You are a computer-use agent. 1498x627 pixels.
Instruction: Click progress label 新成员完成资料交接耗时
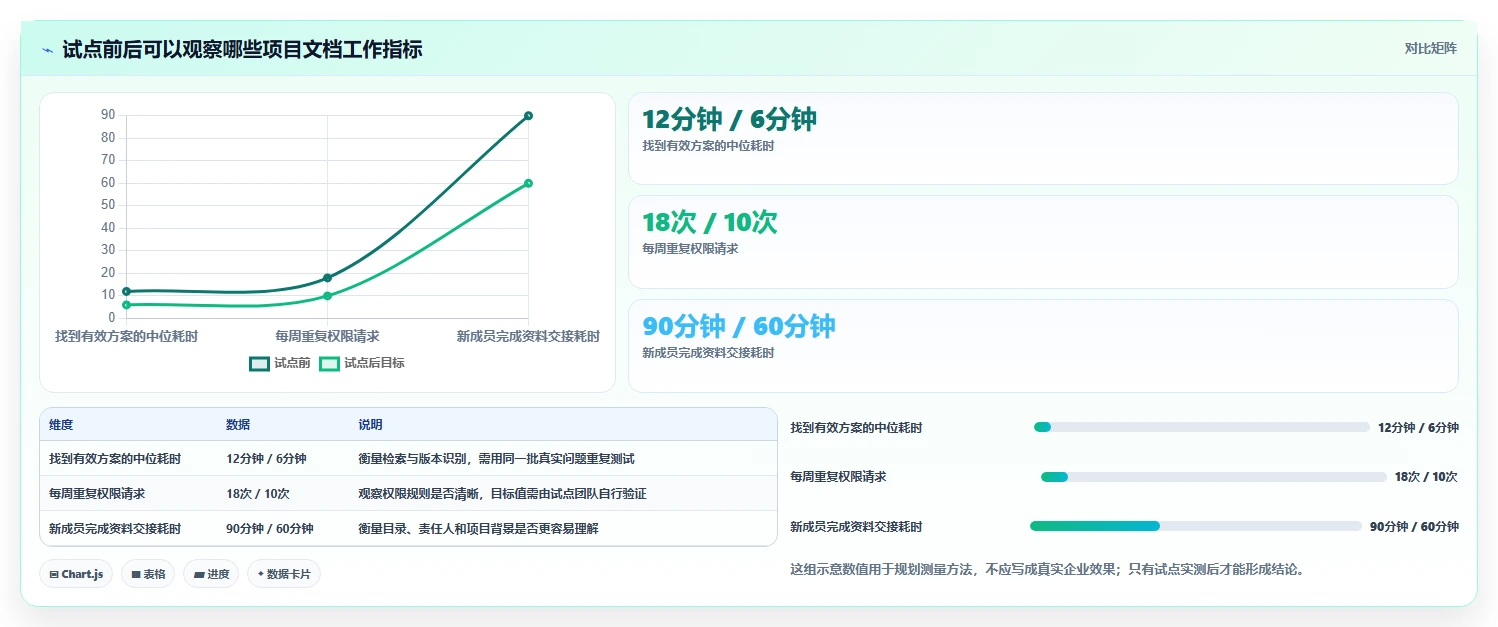pos(856,527)
